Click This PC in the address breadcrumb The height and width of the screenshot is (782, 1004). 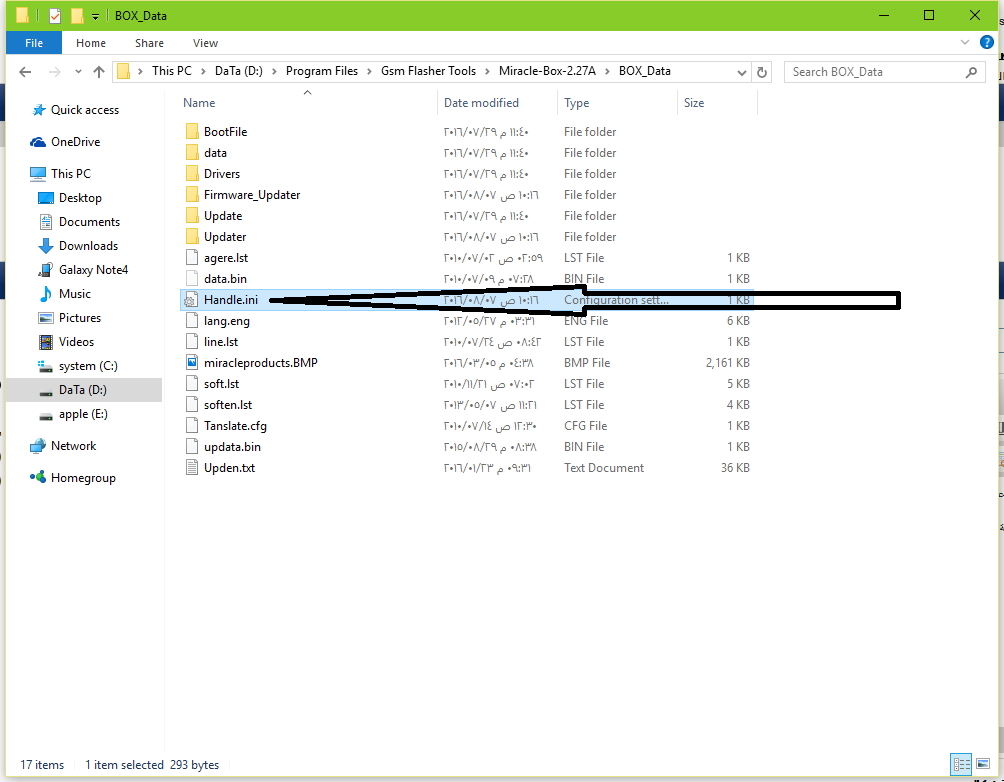tap(172, 71)
